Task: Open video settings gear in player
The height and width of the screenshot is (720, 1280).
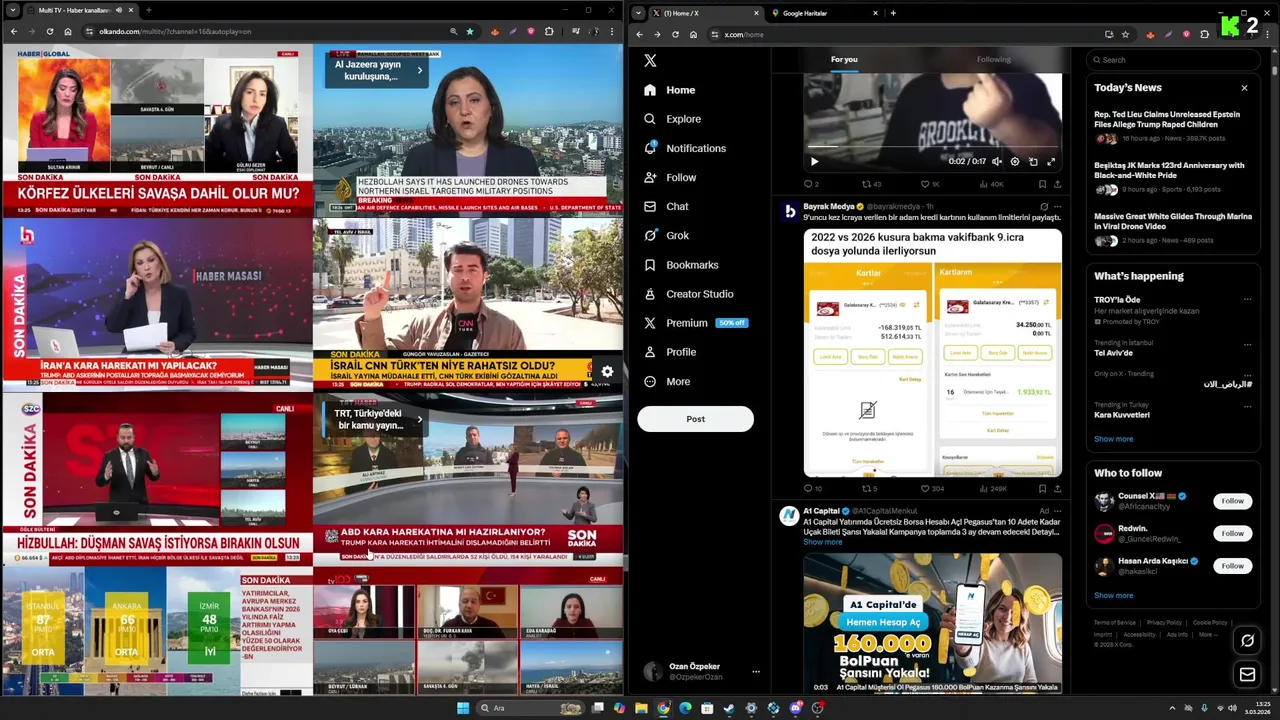Action: [x=1015, y=161]
